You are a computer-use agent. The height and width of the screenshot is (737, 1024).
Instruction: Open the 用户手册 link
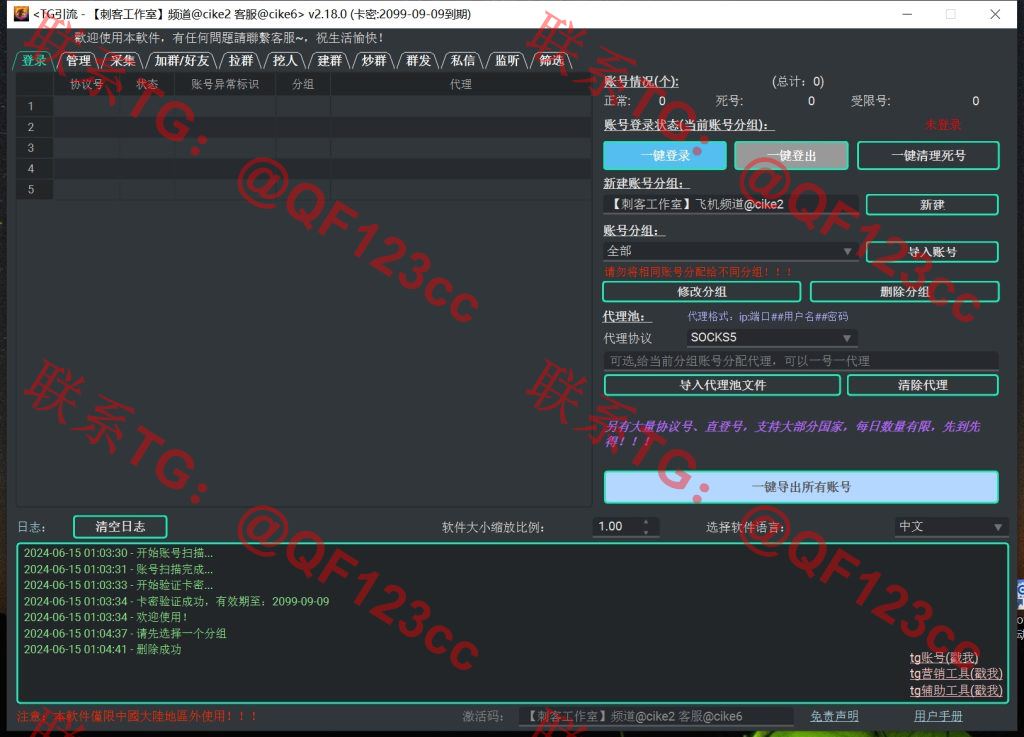[938, 716]
